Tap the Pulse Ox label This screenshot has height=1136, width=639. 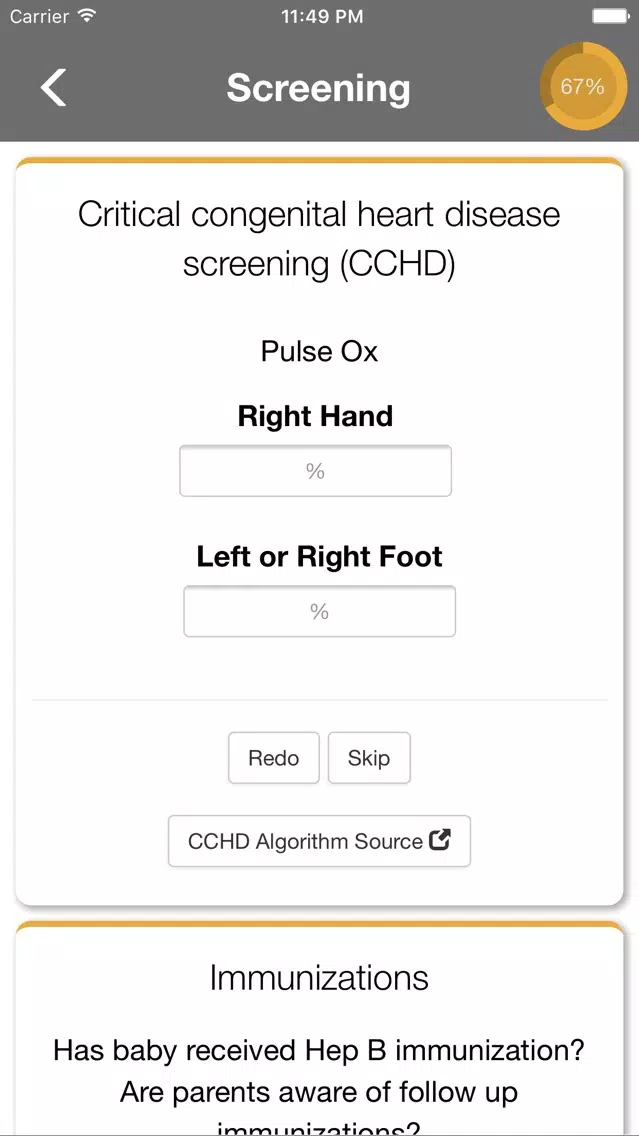click(x=320, y=352)
